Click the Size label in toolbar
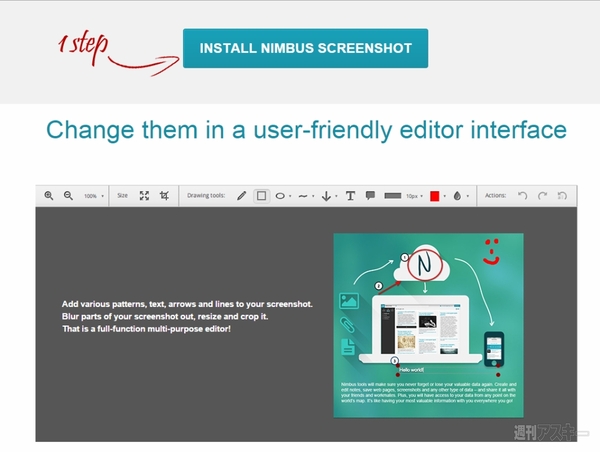This screenshot has width=600, height=452. 122,196
